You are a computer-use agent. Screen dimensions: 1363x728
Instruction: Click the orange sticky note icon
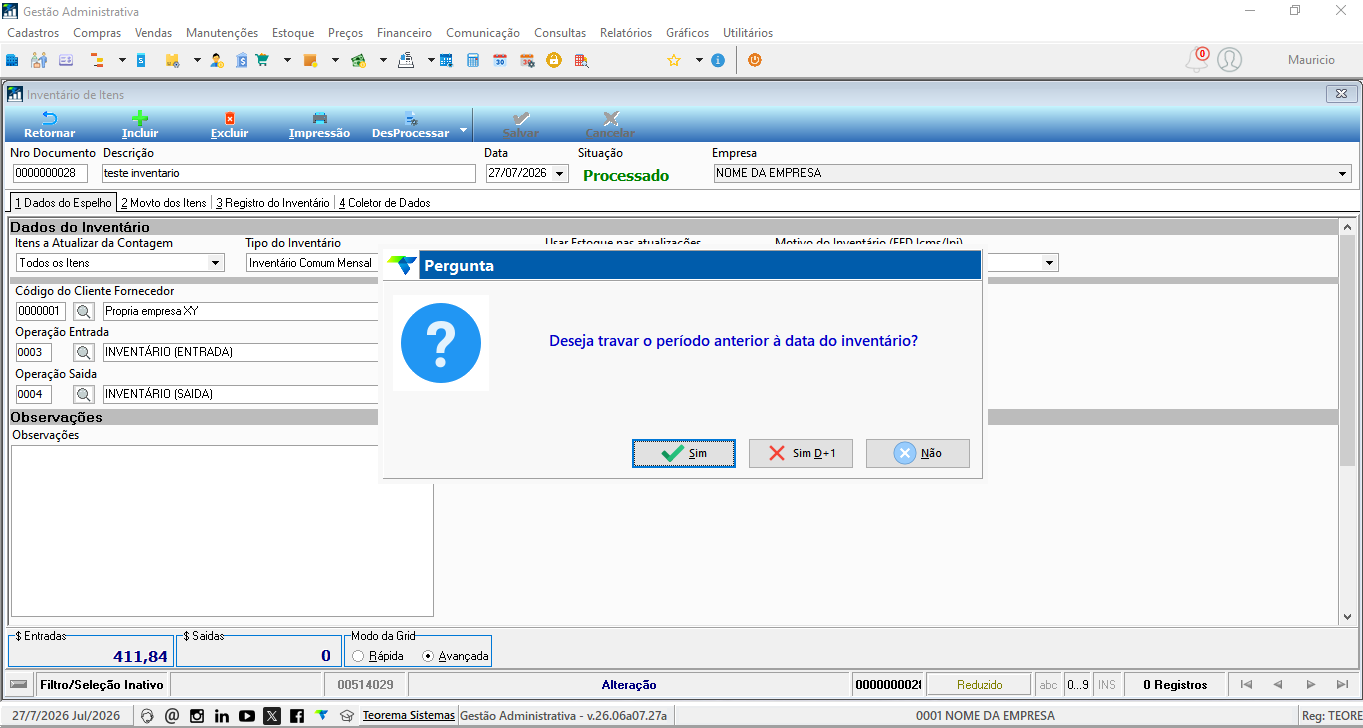click(310, 60)
